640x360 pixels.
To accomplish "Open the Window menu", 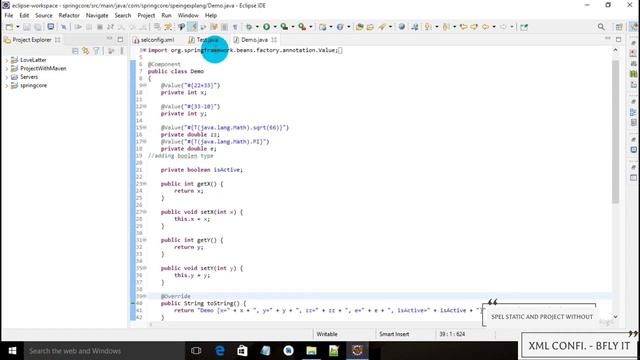I will 188,16.
